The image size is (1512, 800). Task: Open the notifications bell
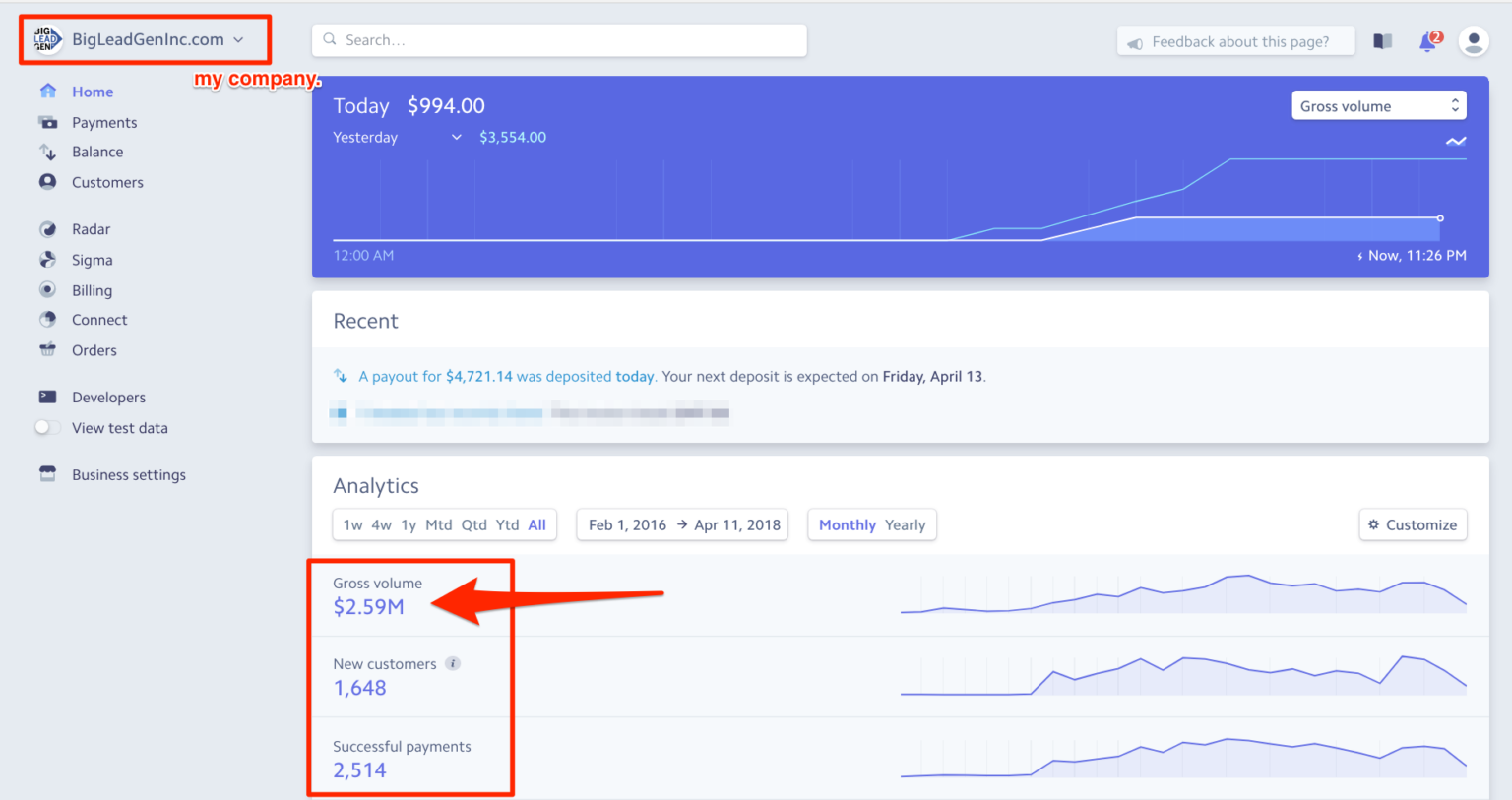(x=1427, y=40)
